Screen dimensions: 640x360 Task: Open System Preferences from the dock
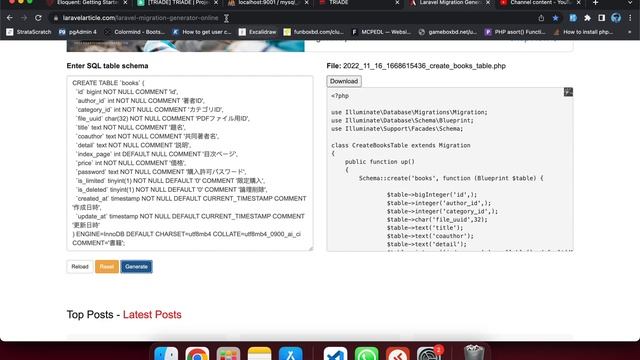429,354
